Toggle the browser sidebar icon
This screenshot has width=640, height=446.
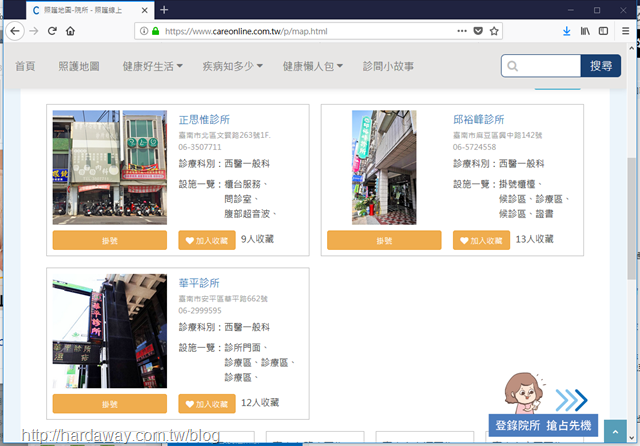click(603, 31)
